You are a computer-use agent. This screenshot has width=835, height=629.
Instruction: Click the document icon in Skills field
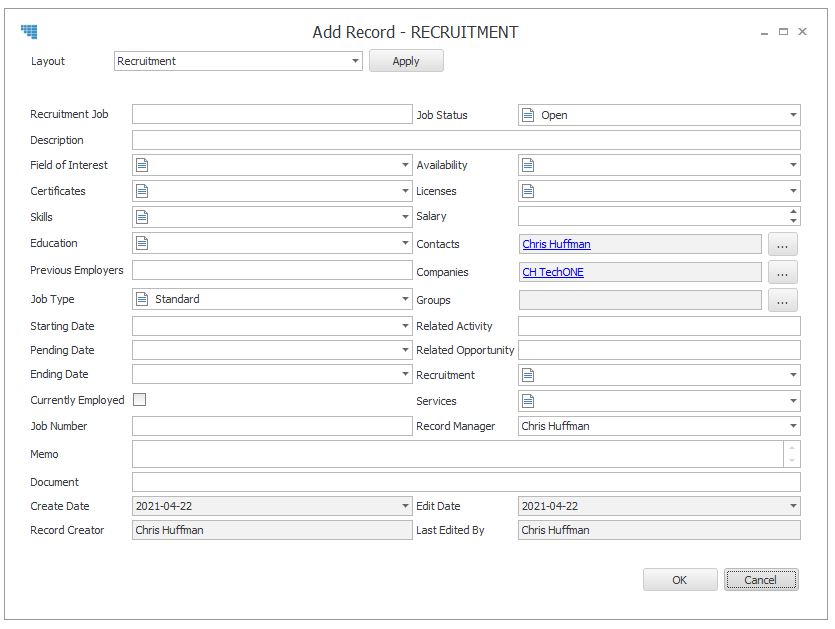coord(142,217)
